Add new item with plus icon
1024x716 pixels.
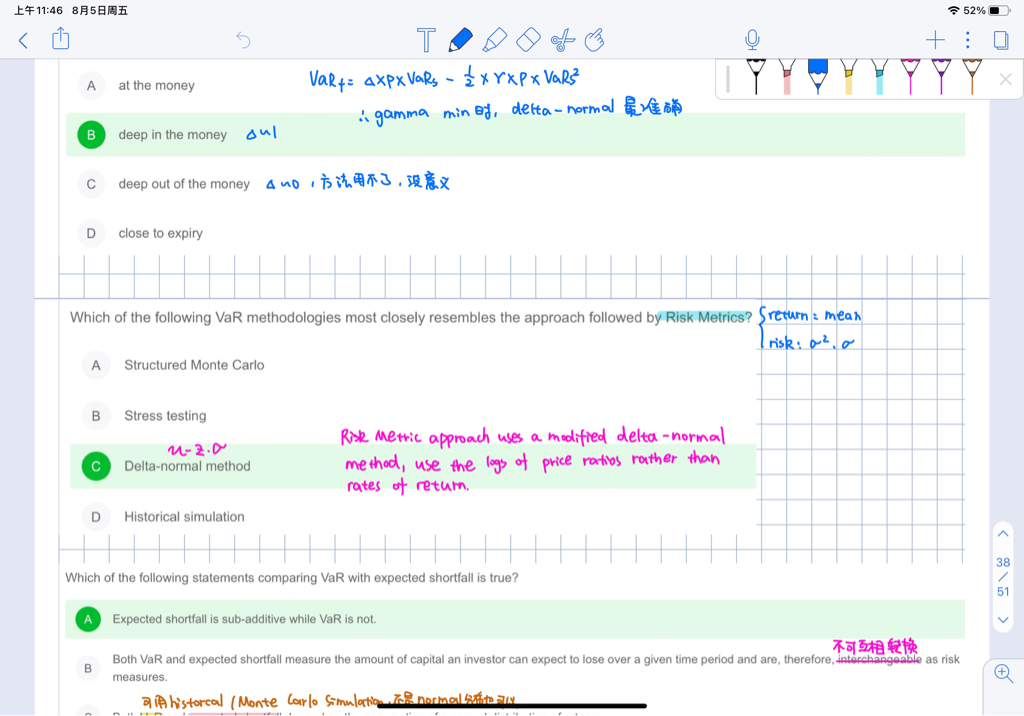pyautogui.click(x=935, y=41)
